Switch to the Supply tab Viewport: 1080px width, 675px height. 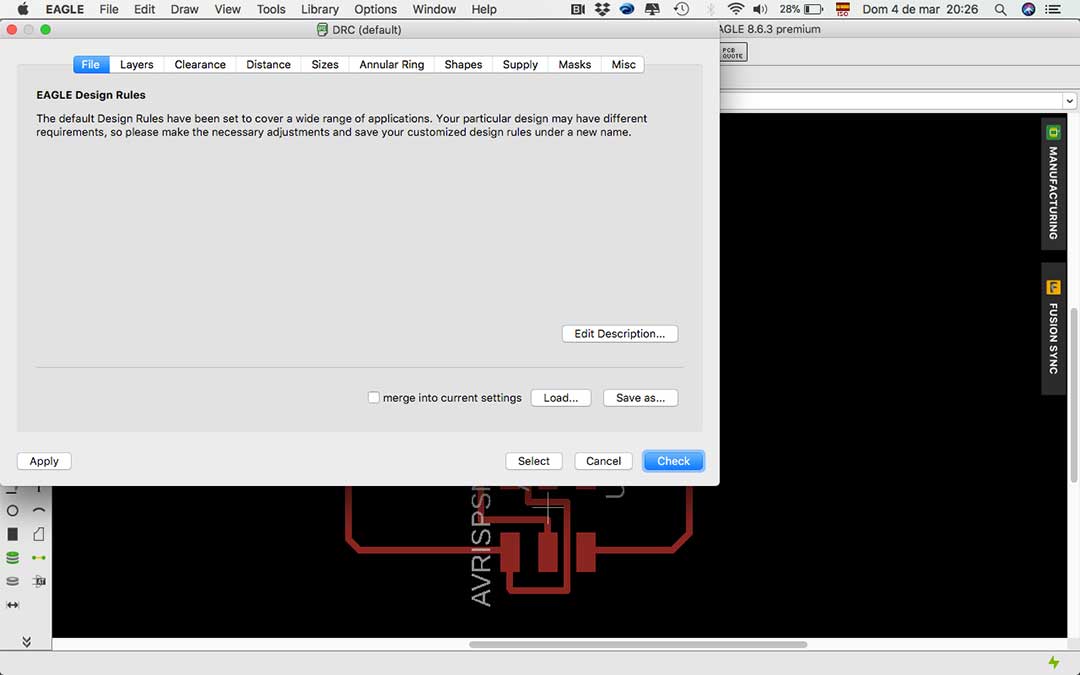tap(520, 64)
